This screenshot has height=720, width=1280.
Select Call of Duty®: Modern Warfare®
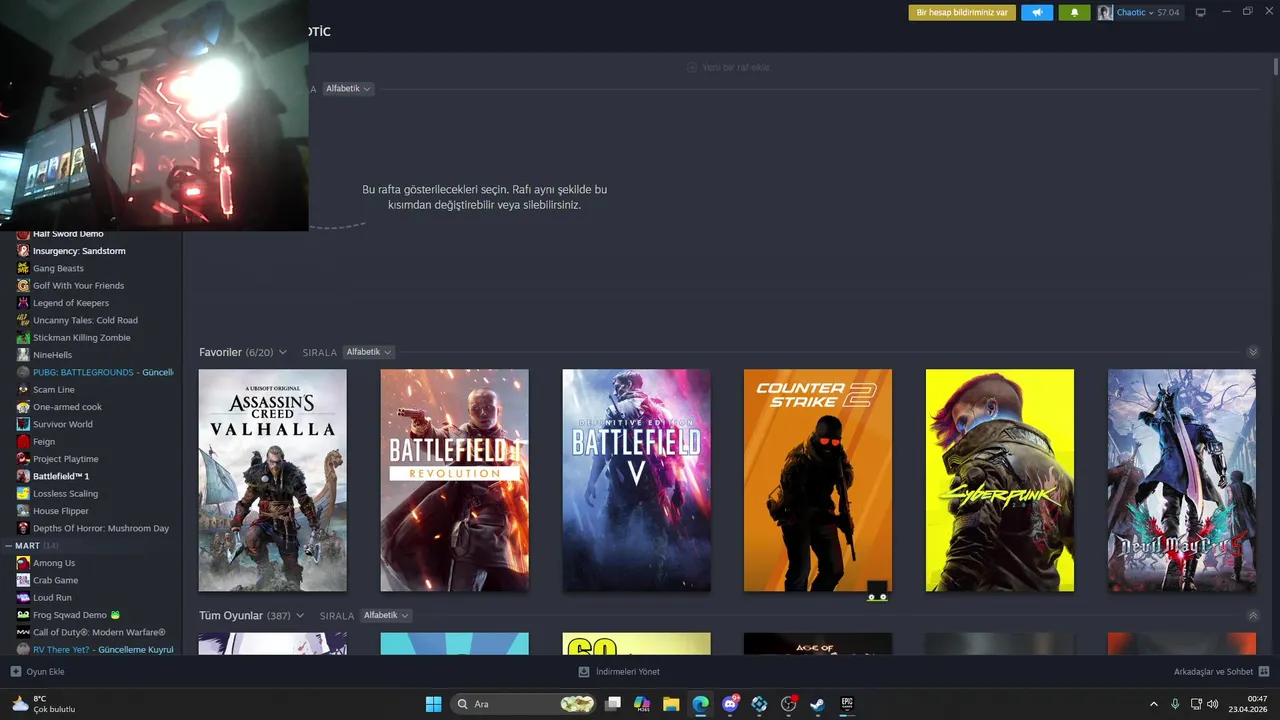click(99, 632)
